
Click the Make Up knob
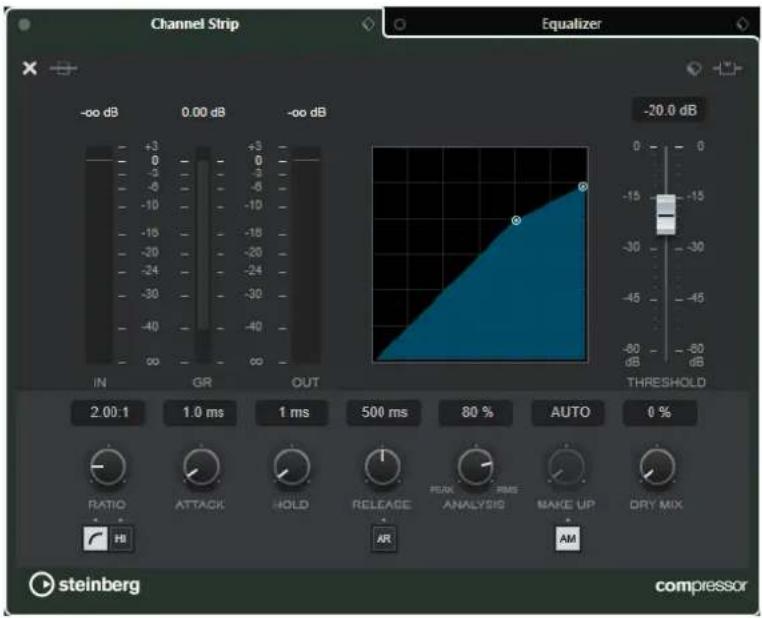(x=566, y=467)
